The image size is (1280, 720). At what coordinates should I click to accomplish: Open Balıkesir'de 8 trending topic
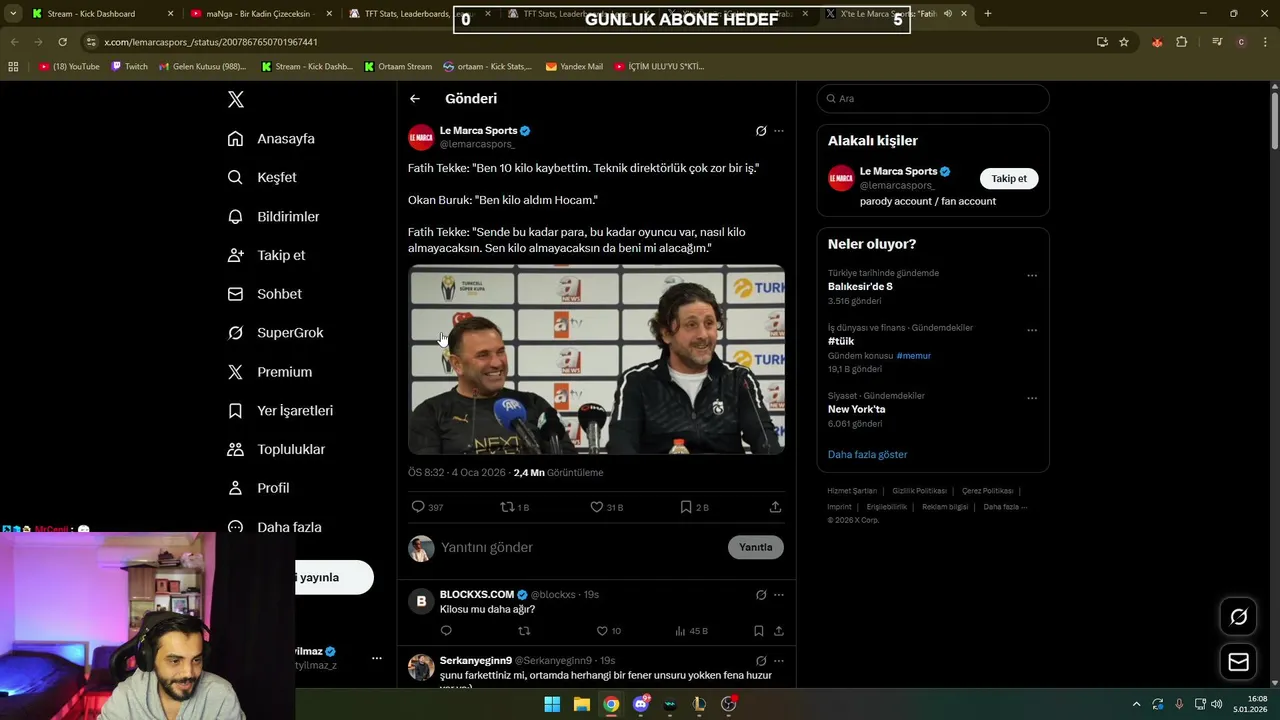(860, 287)
